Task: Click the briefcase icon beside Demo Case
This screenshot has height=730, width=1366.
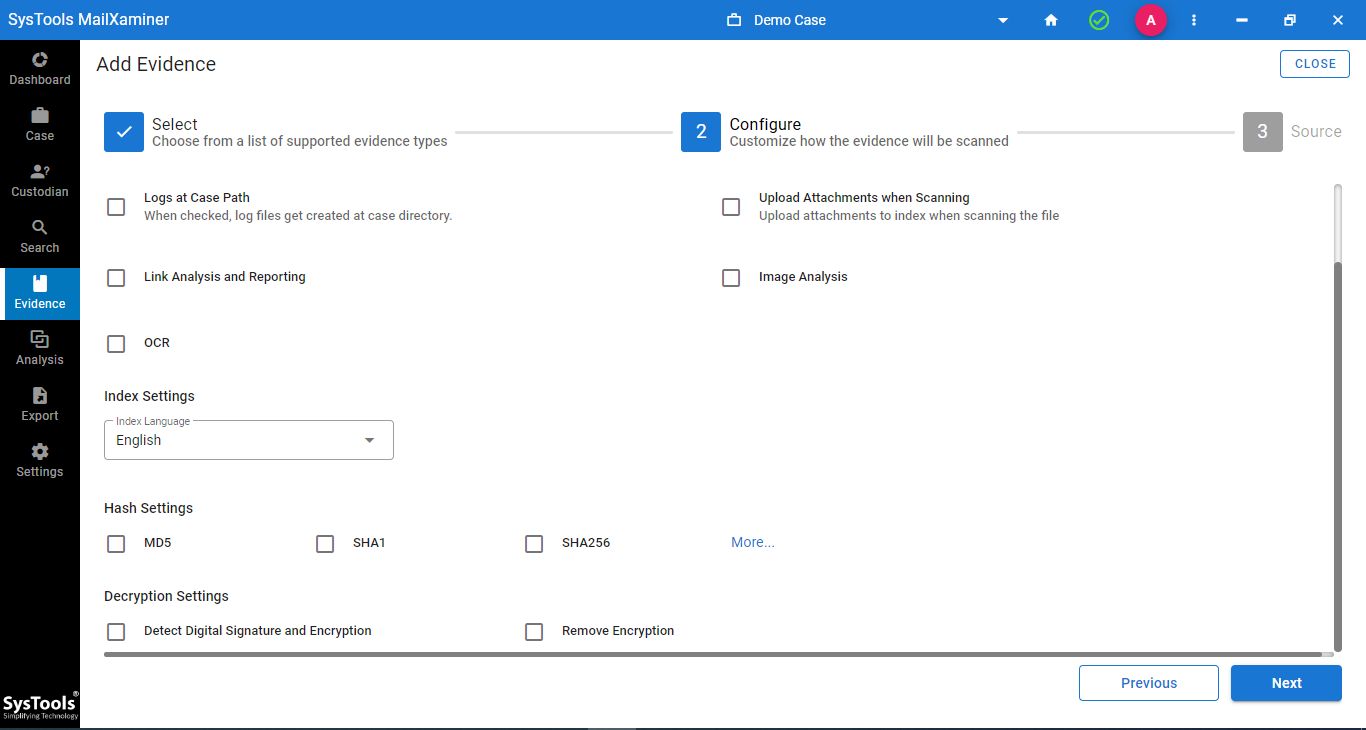Action: coord(734,20)
